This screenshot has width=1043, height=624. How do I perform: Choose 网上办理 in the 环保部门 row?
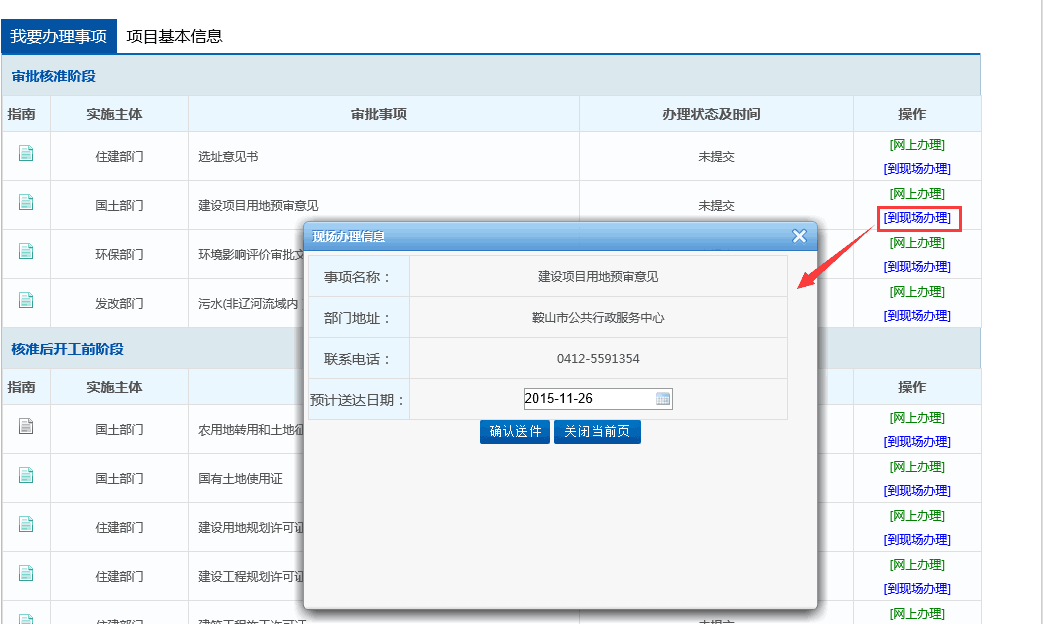point(917,243)
